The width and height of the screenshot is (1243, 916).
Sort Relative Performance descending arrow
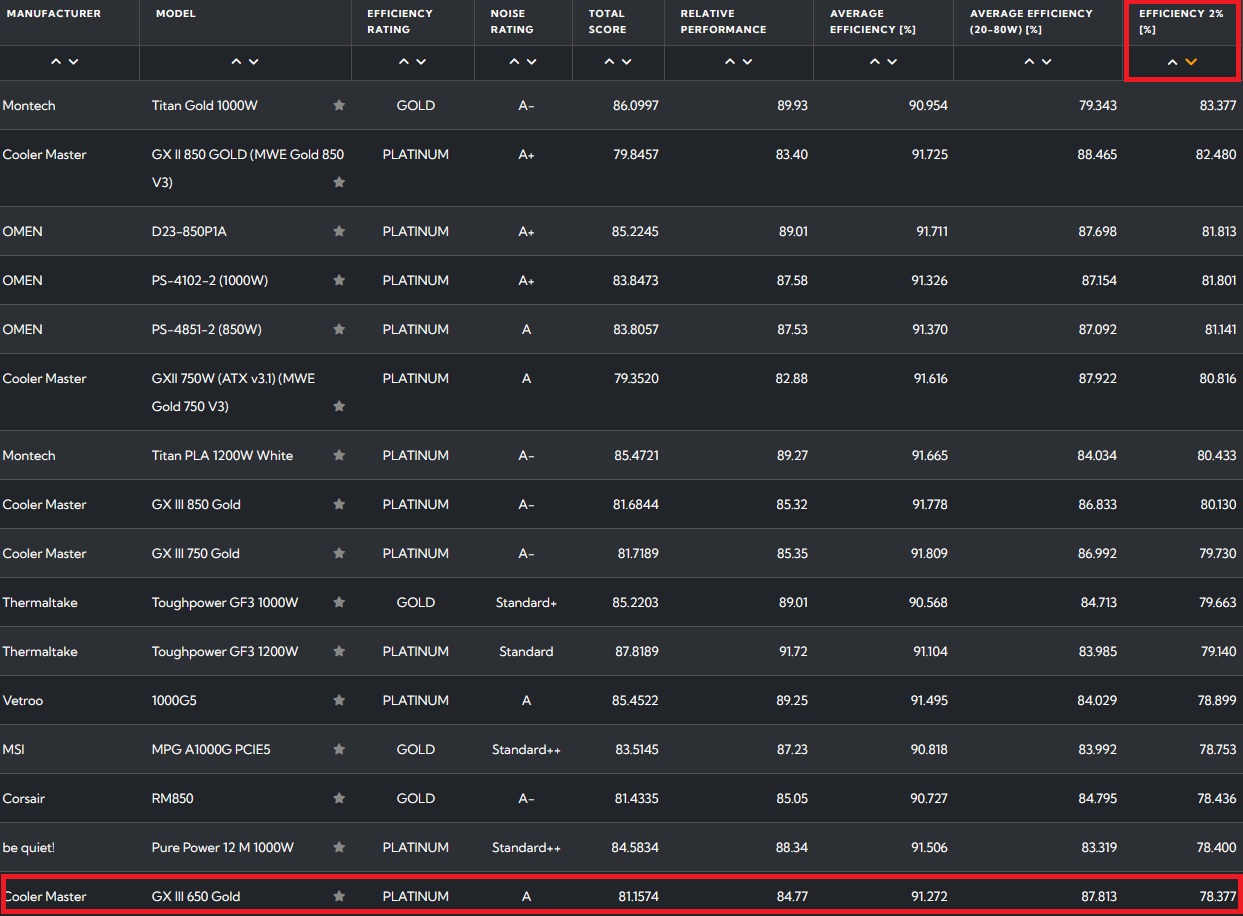tap(747, 62)
